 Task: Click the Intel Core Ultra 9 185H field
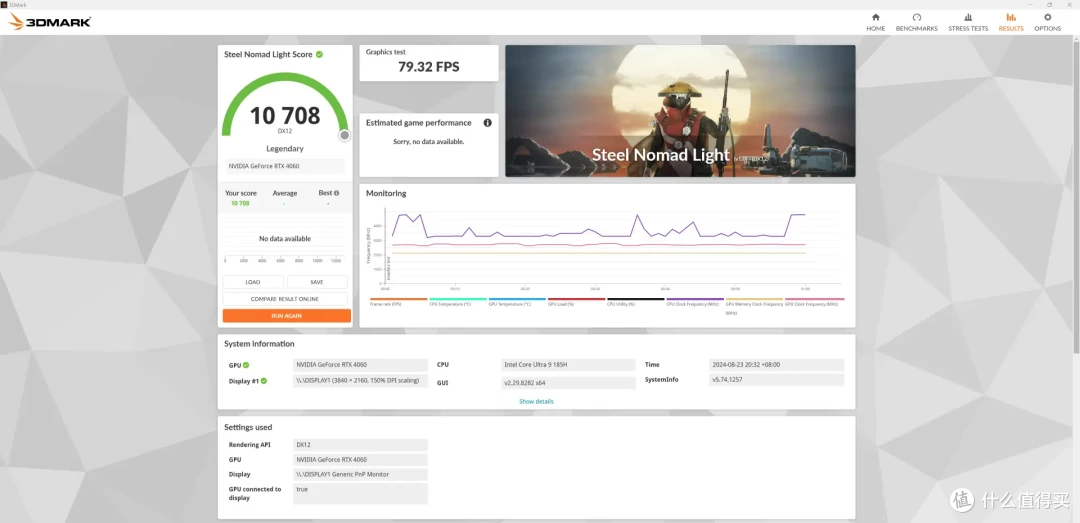(568, 365)
